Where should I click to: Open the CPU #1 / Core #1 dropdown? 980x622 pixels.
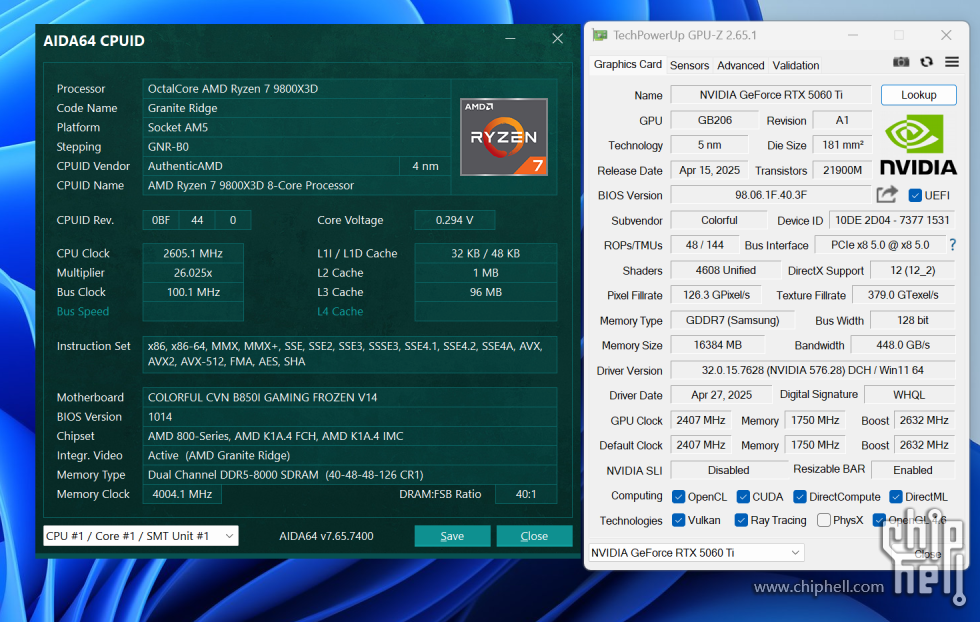141,536
